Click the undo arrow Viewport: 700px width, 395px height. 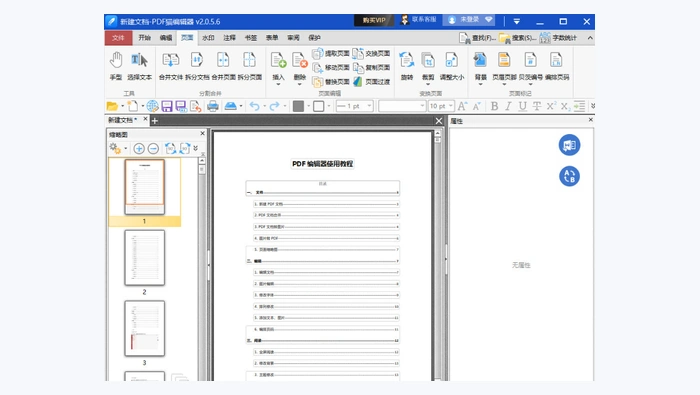coord(254,106)
